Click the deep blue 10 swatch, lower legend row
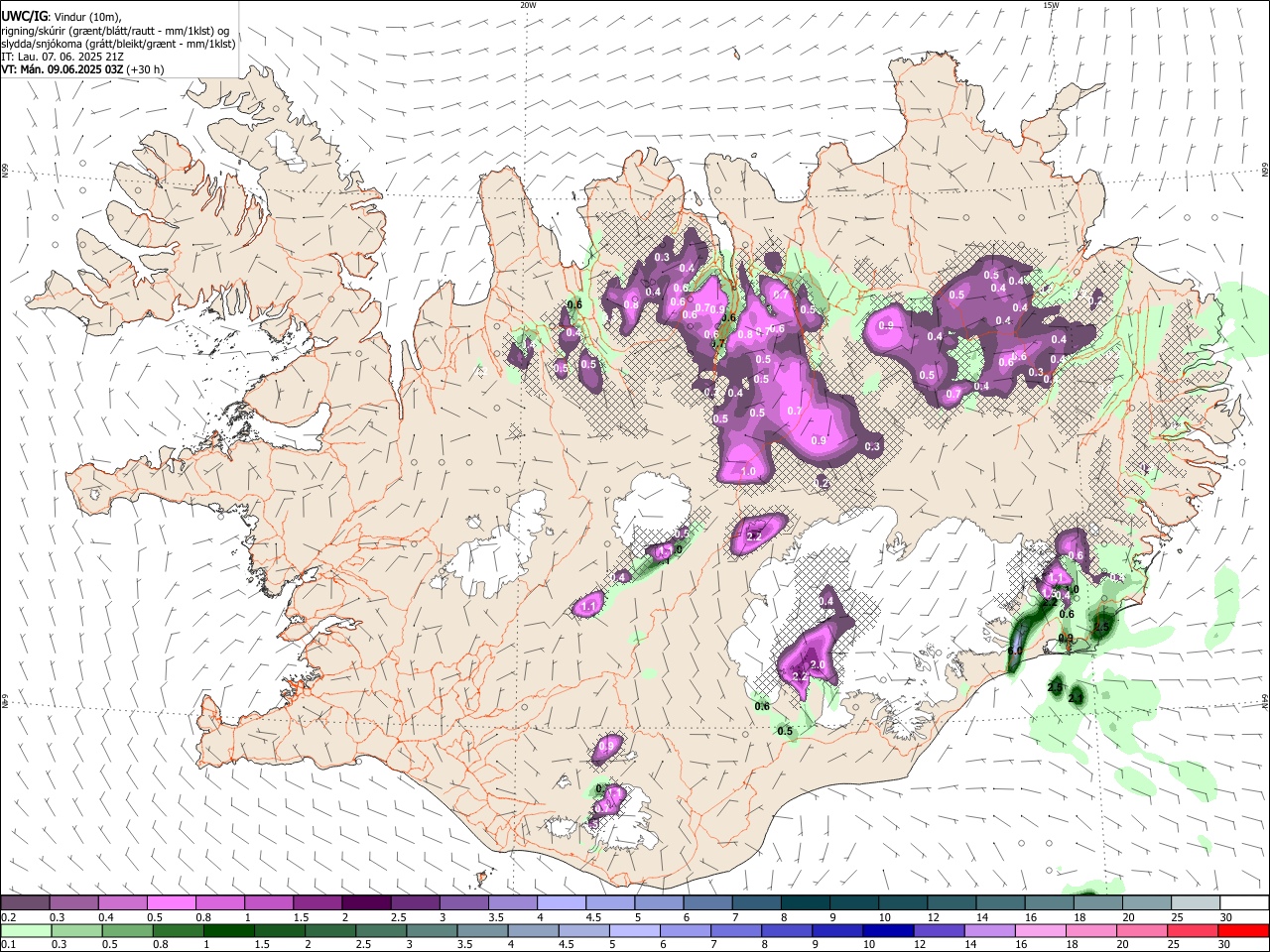 tap(888, 931)
